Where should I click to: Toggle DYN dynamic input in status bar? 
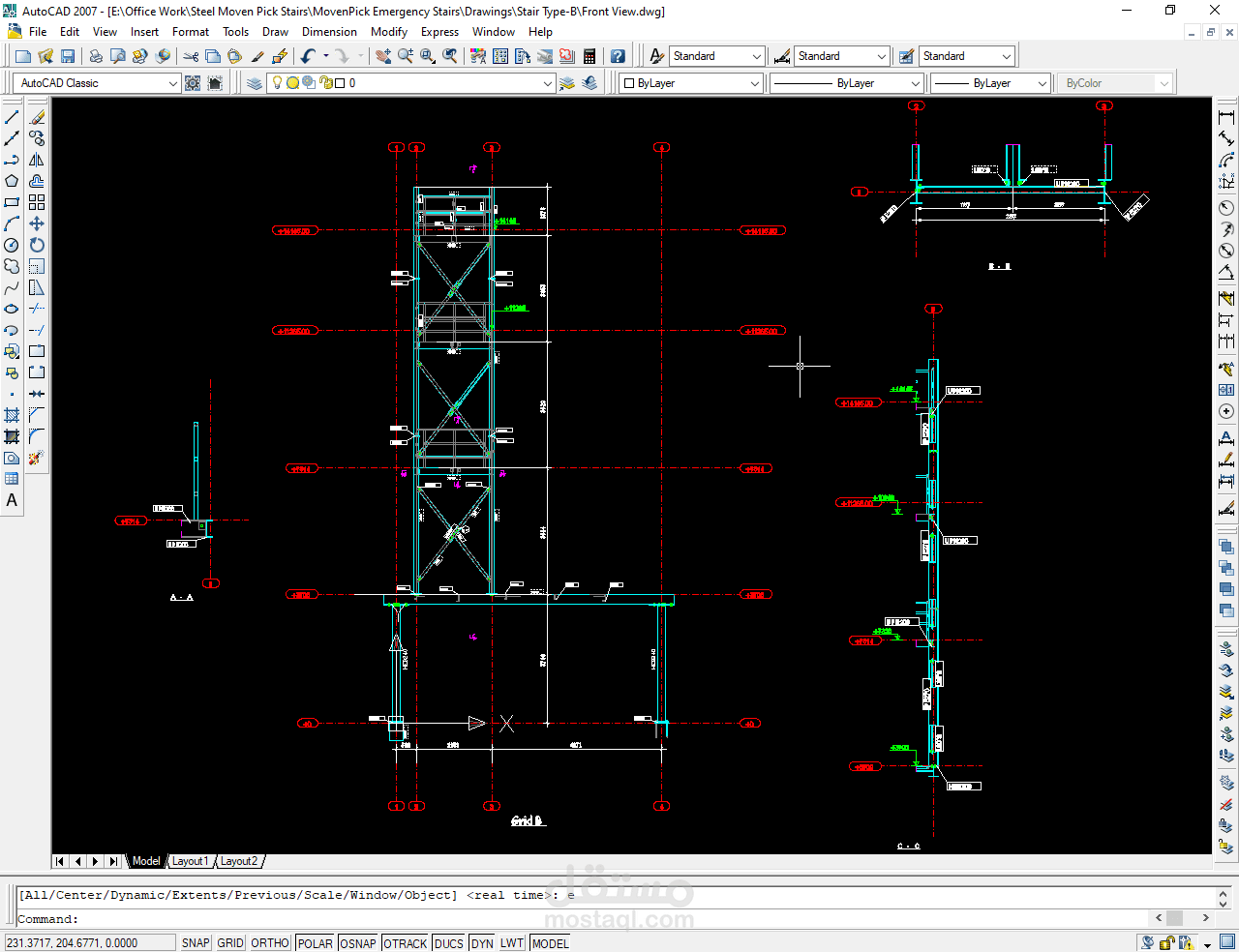point(482,943)
